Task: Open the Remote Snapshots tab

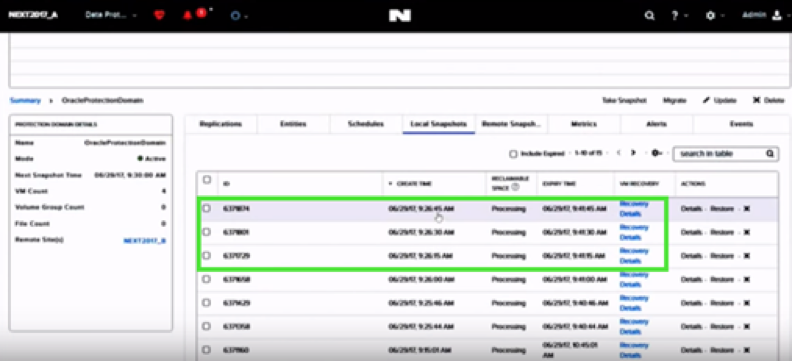Action: 511,124
